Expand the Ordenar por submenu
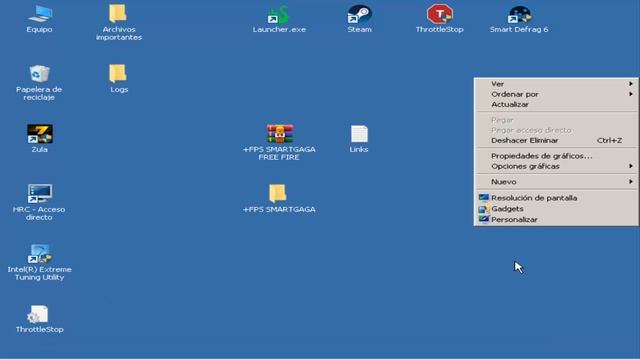The height and width of the screenshot is (360, 640). [x=556, y=94]
